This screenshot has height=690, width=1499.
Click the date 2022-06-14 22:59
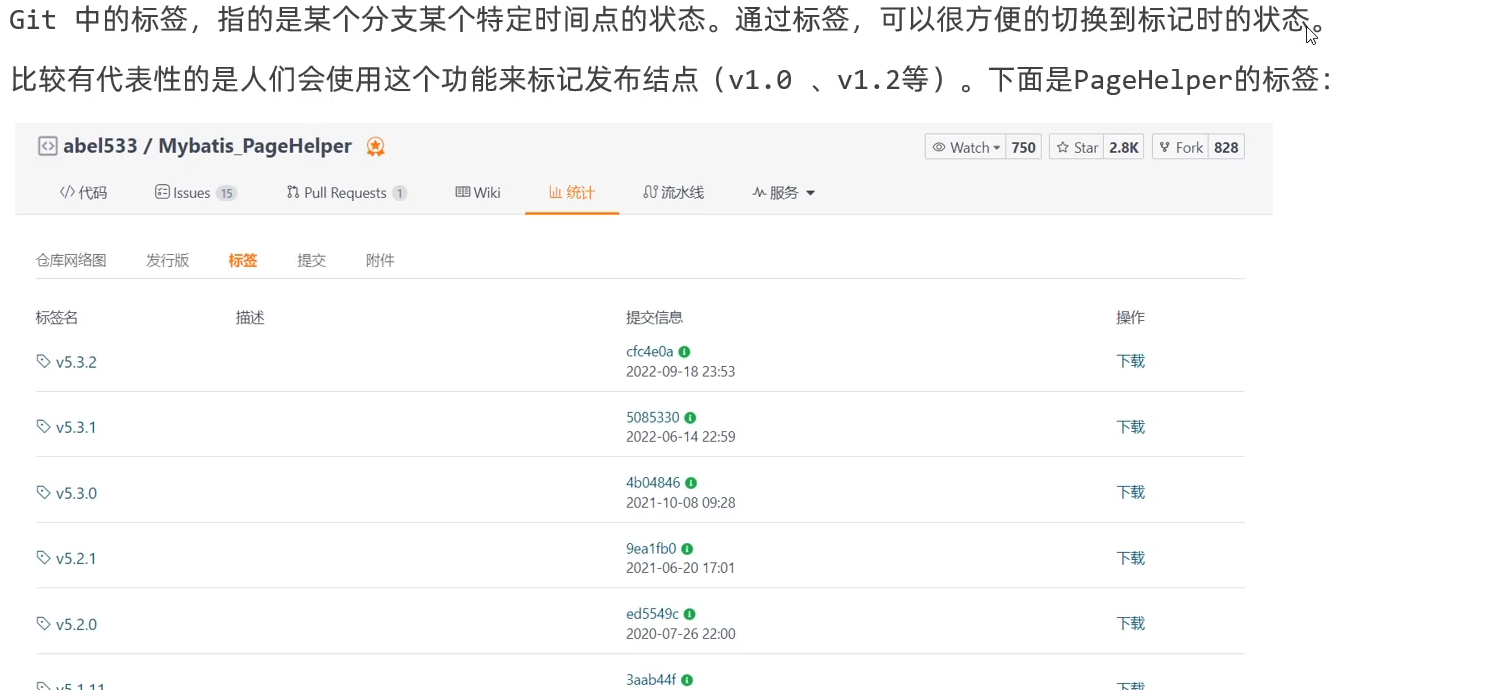(681, 437)
